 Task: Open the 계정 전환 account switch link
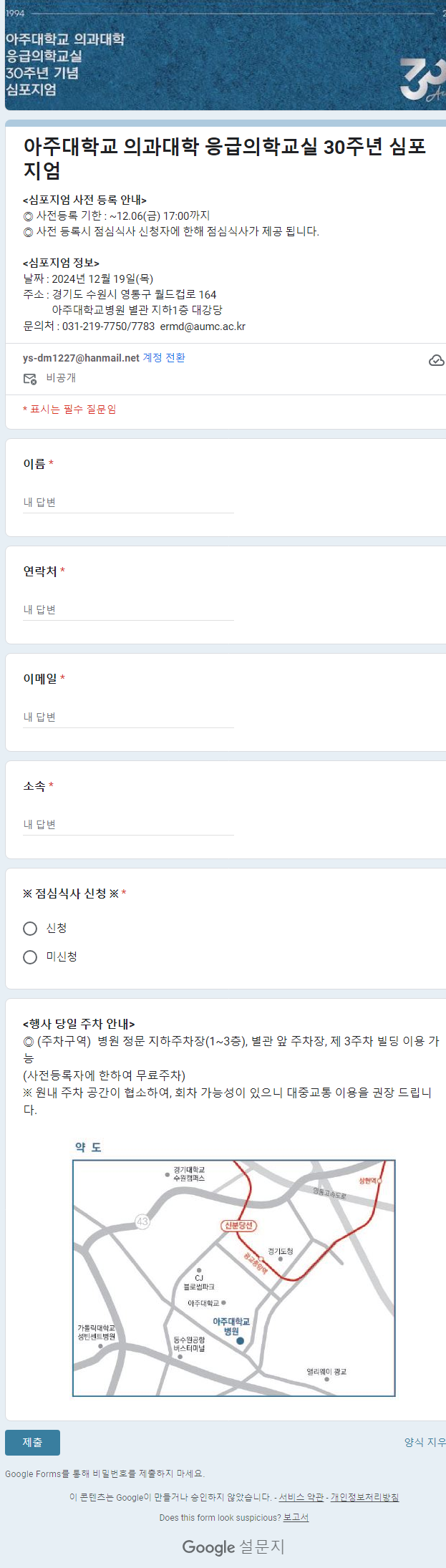164,358
